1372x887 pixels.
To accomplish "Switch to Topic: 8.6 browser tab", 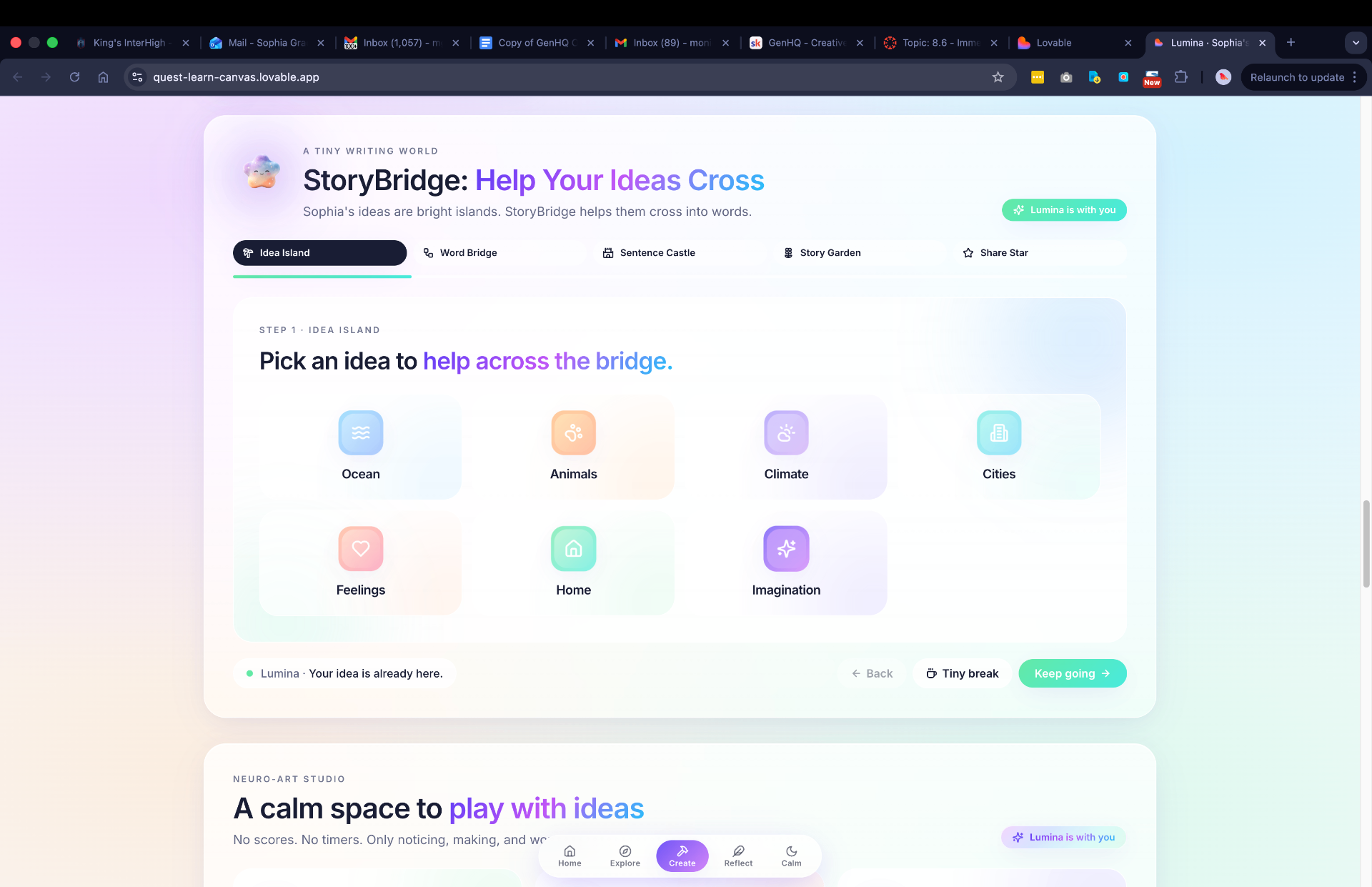I will pyautogui.click(x=940, y=43).
